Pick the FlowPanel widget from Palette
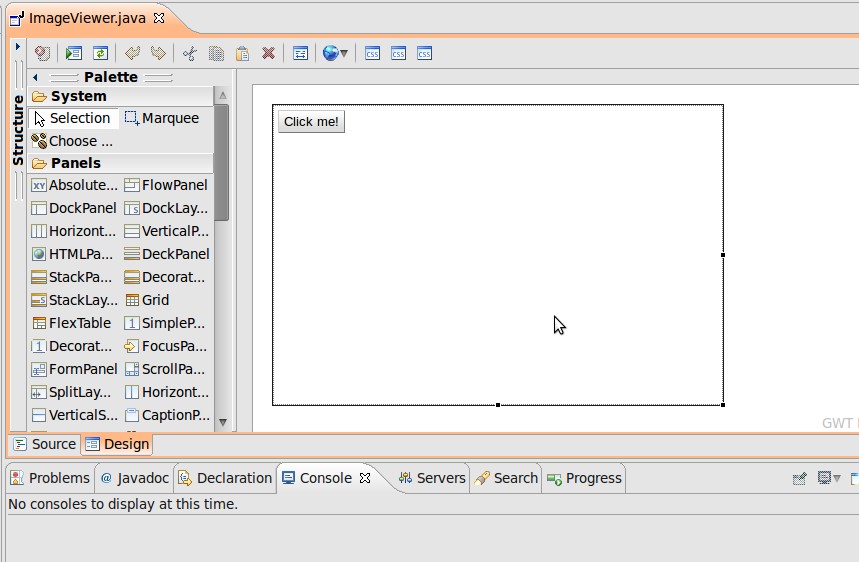Screen dimensions: 859x562 point(166,185)
